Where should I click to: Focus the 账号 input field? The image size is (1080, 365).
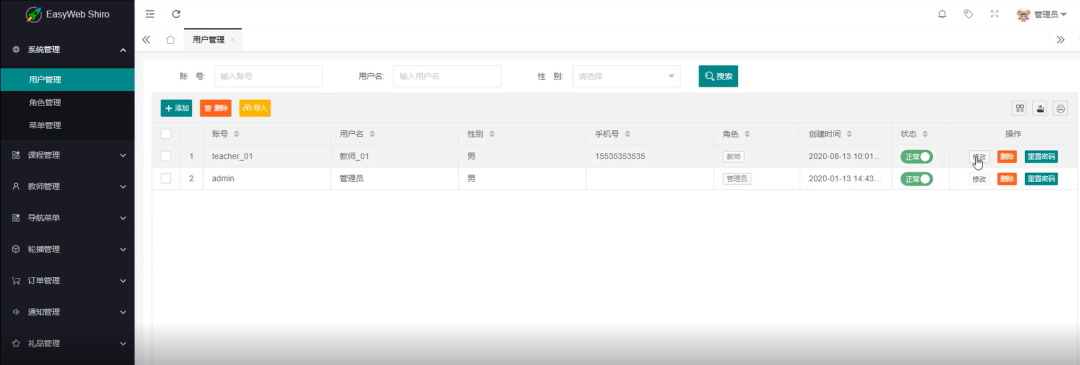(269, 76)
